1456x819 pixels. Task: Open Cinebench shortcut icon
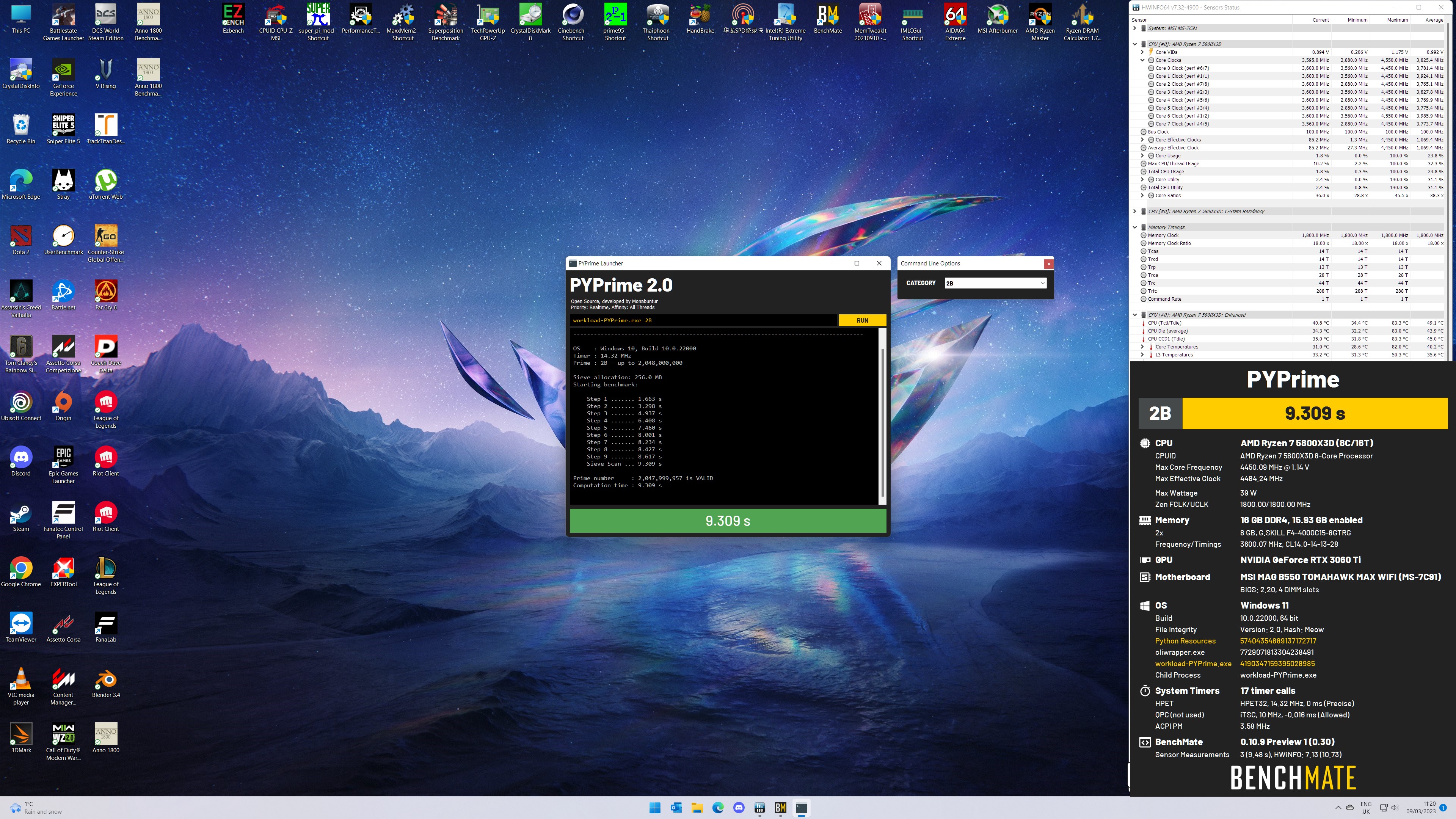tap(573, 22)
